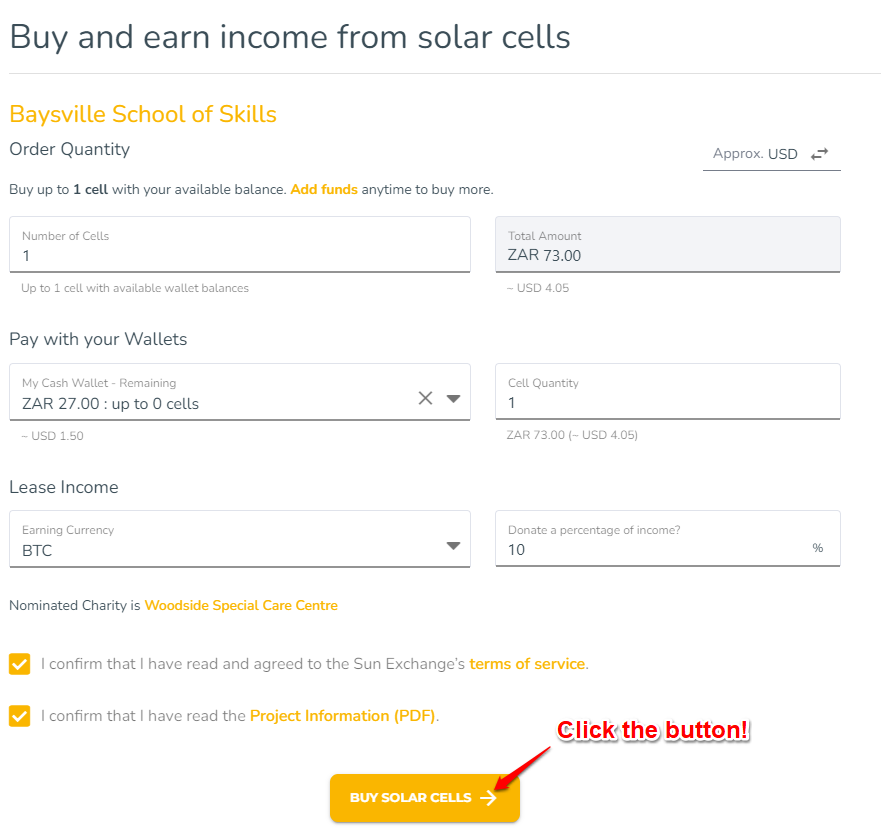Viewport: 881px width, 837px height.
Task: Select the My Cash Wallet remaining balance field
Action: pyautogui.click(x=240, y=392)
